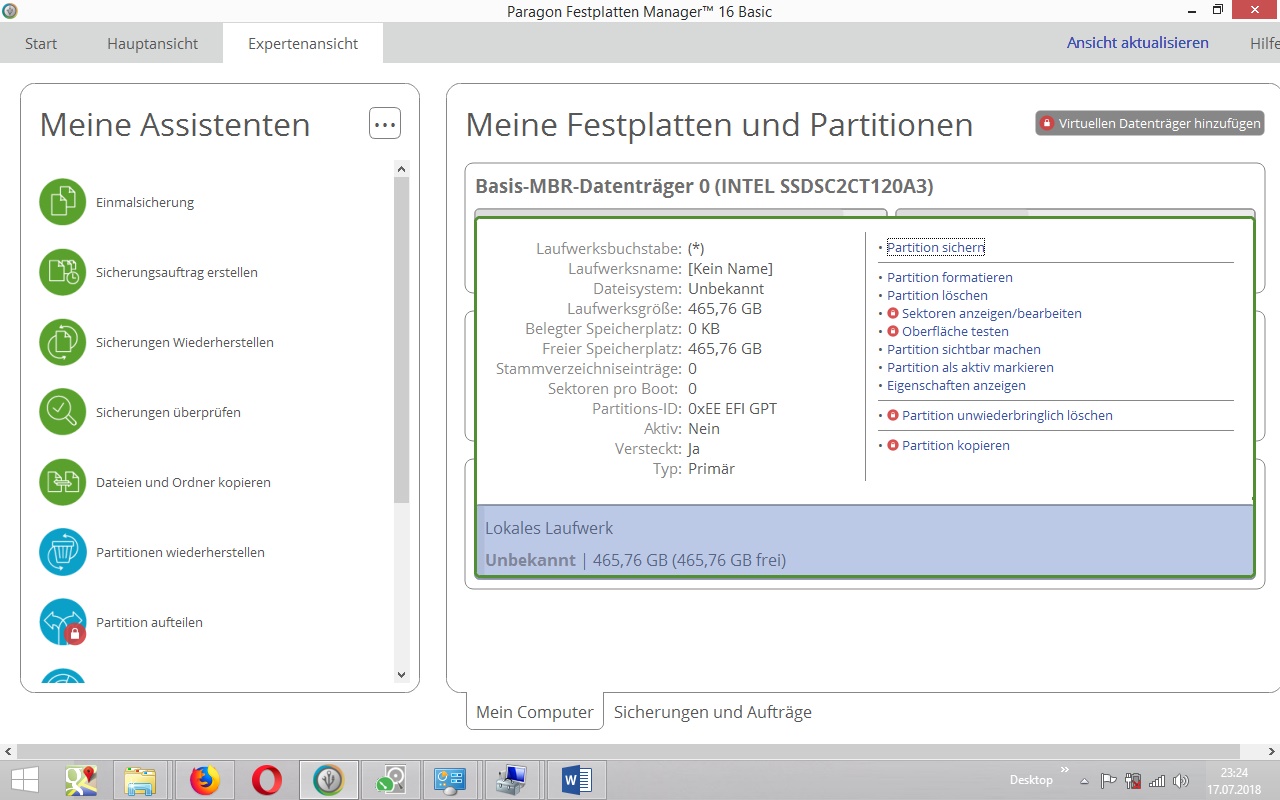Image resolution: width=1280 pixels, height=800 pixels.
Task: Click the lock icon beside Partition kopieren
Action: 893,445
